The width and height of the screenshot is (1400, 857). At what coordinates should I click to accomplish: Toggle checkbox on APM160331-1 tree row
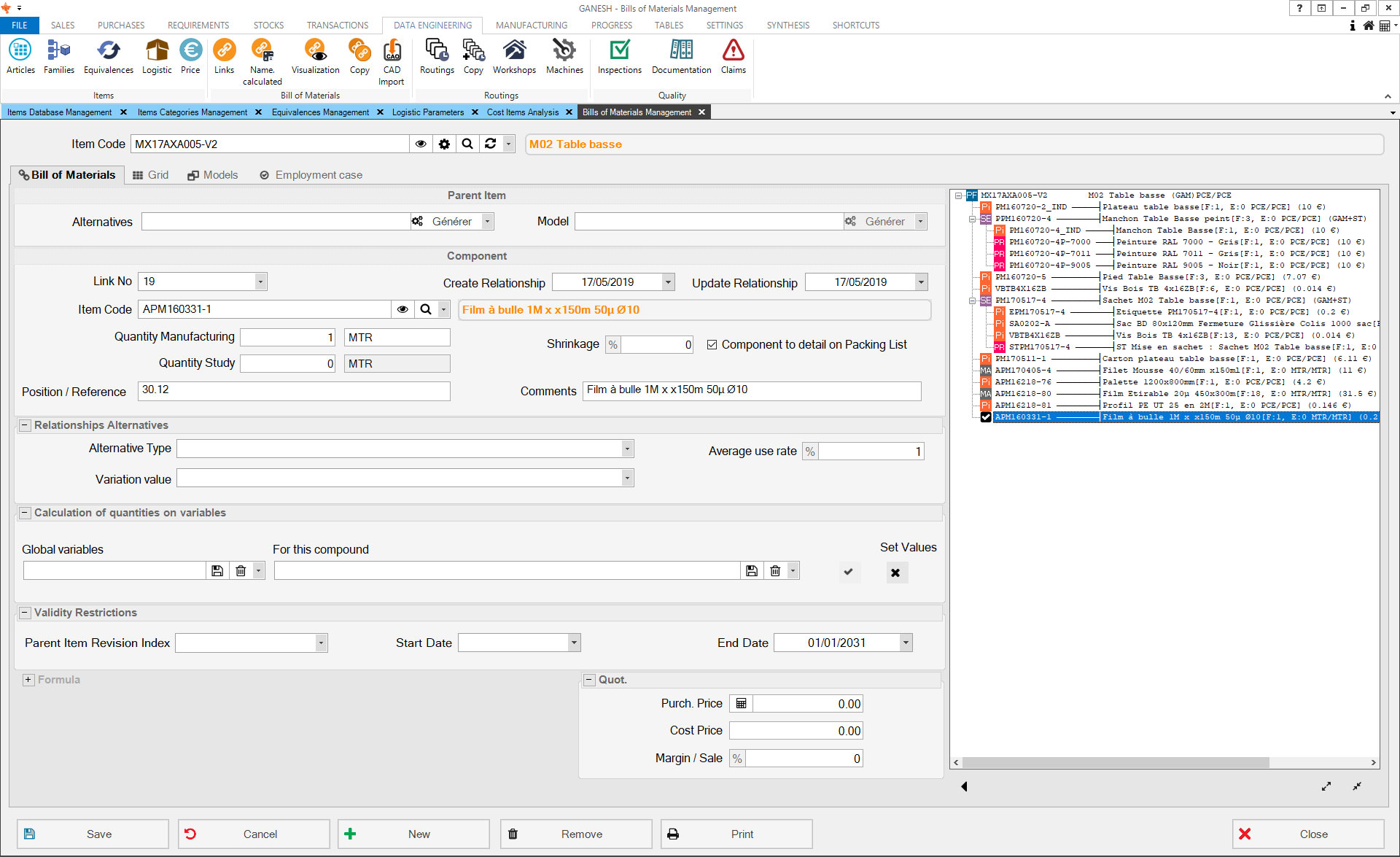(x=986, y=417)
